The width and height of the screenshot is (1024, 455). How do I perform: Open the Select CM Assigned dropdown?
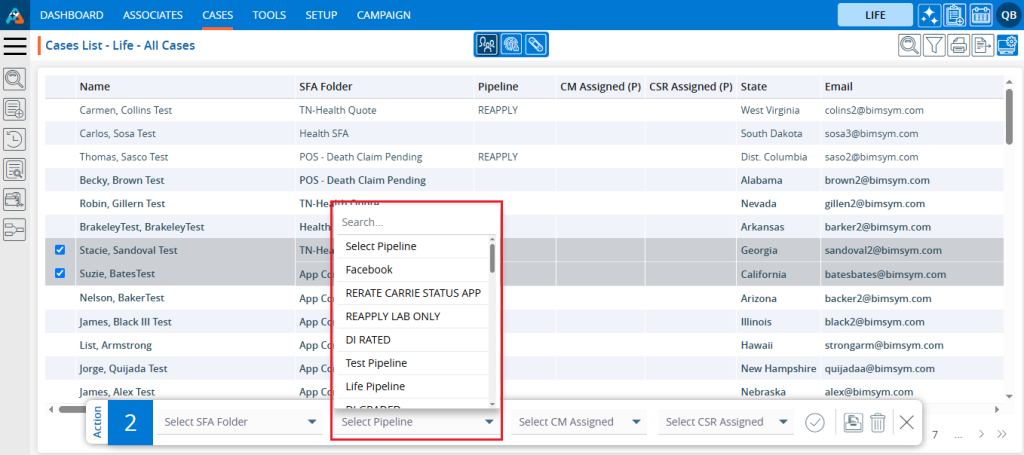(580, 422)
